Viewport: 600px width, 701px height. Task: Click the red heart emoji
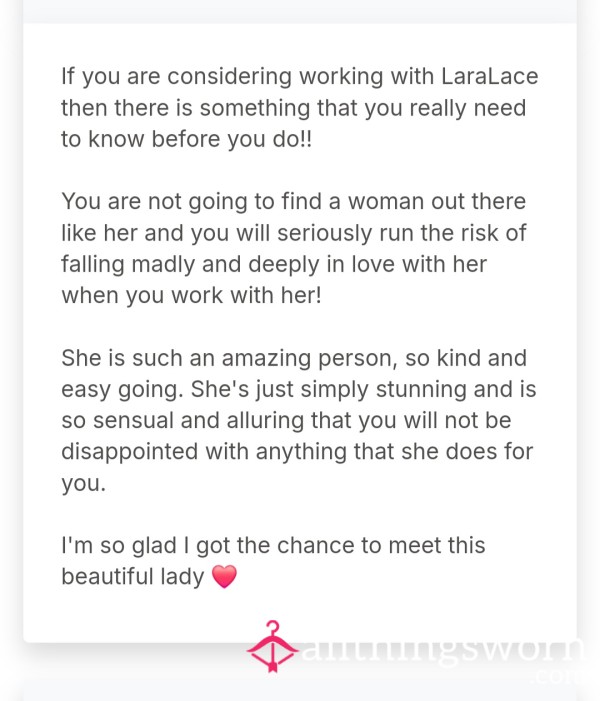[224, 577]
